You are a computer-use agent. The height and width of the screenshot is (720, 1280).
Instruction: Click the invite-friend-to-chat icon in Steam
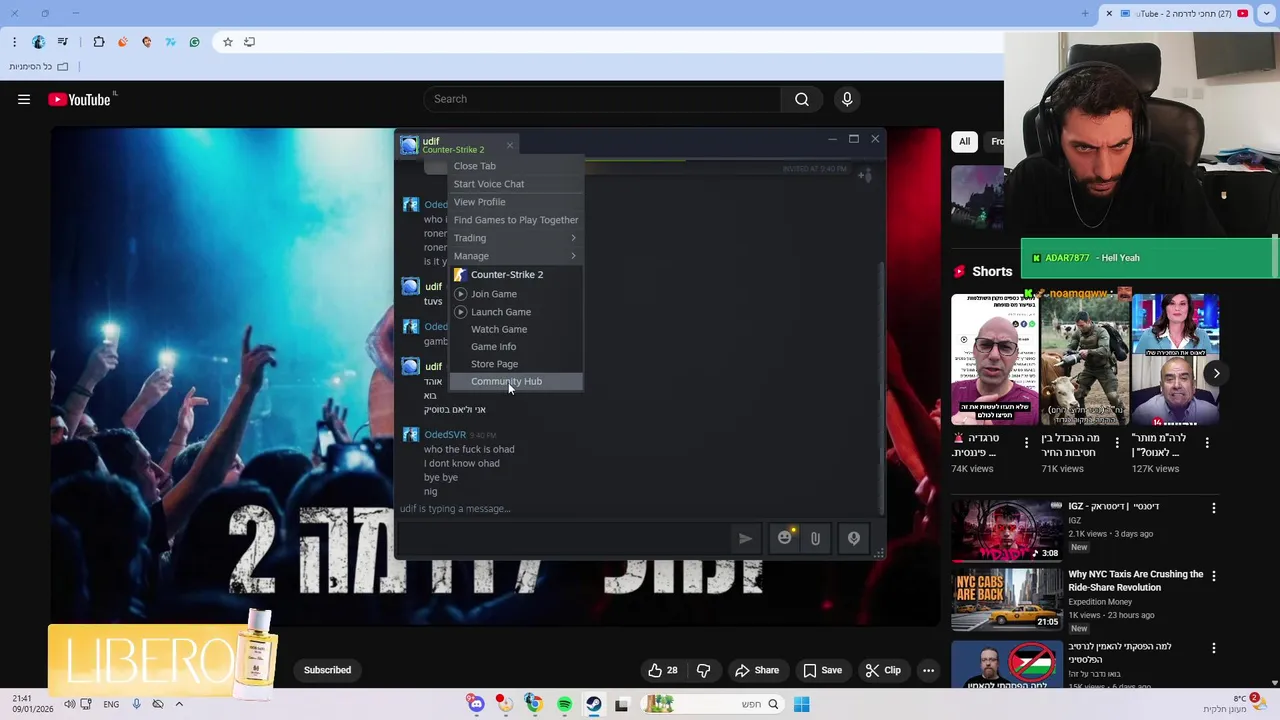click(865, 176)
